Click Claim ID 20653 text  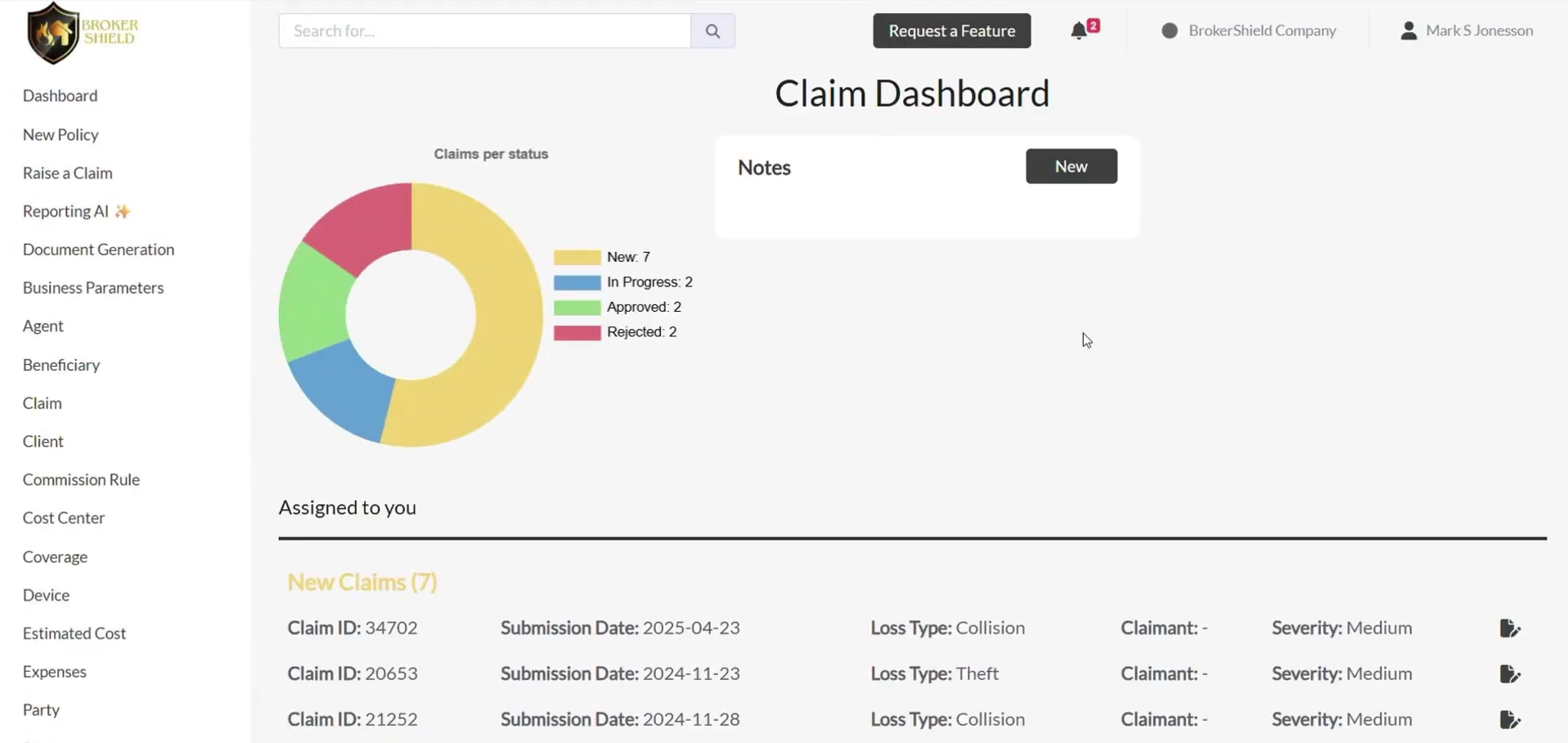pyautogui.click(x=353, y=673)
